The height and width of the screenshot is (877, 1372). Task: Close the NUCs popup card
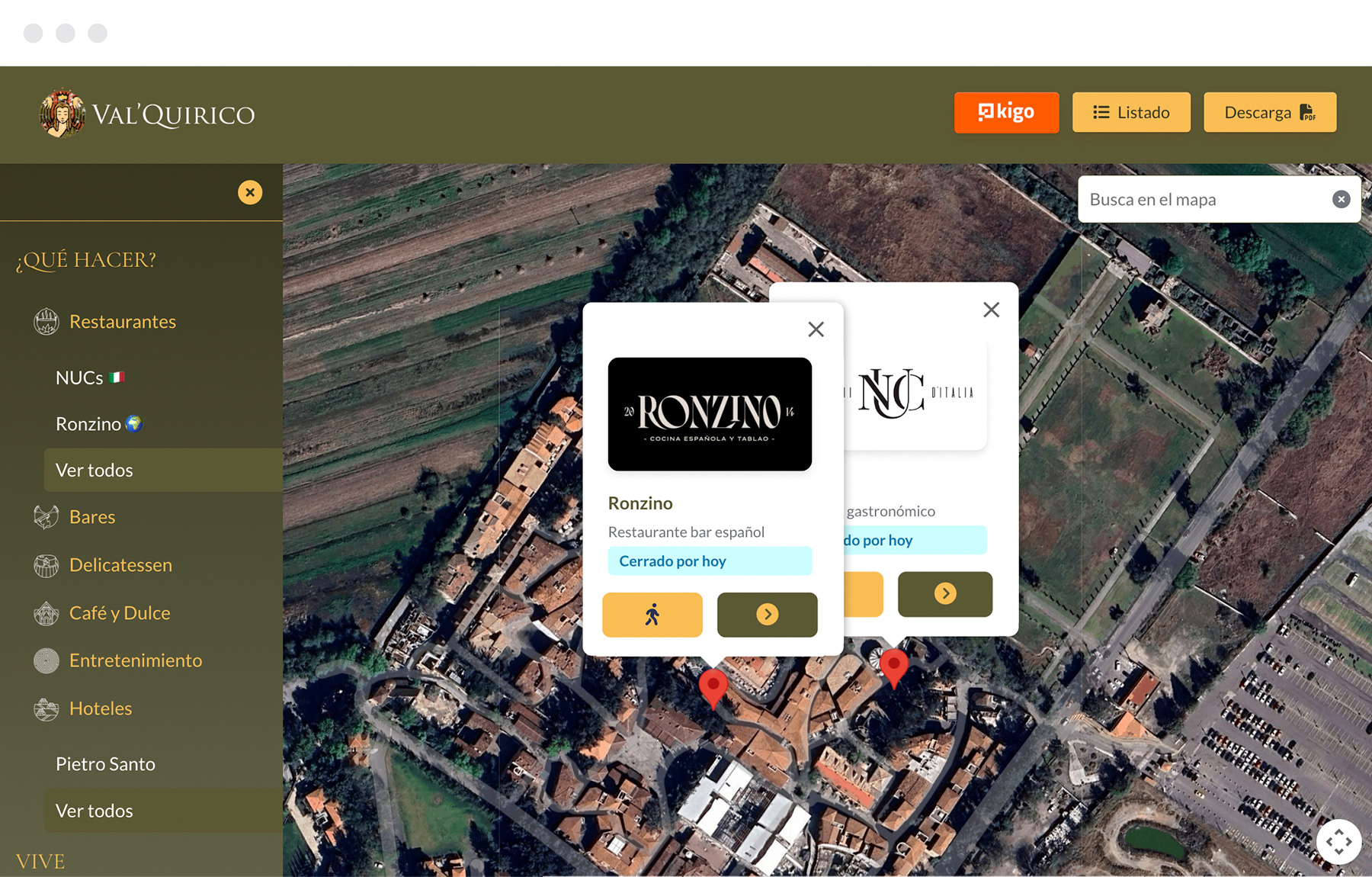pos(991,310)
